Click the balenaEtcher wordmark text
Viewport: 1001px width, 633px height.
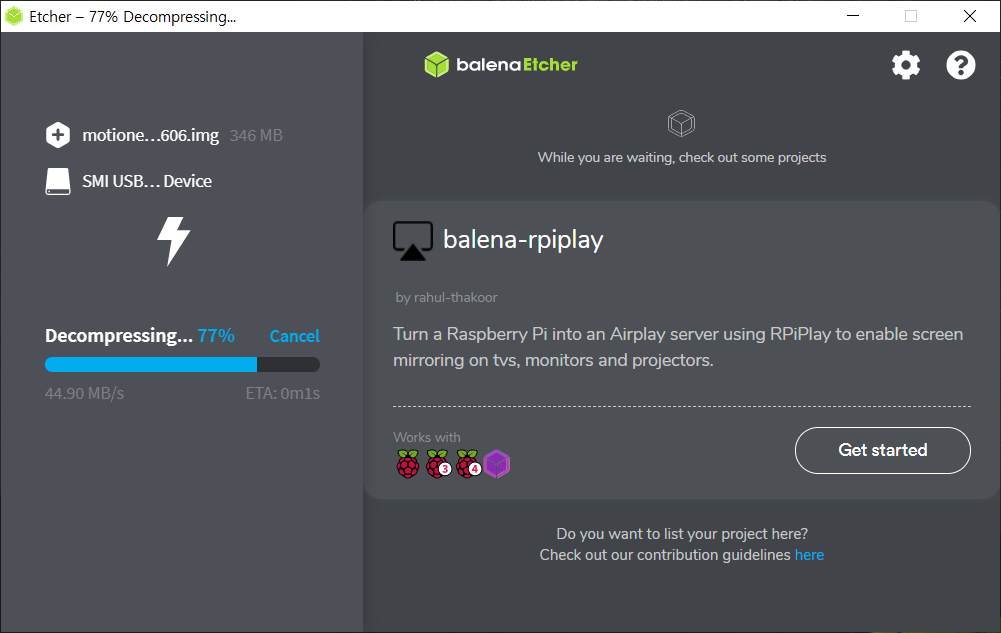point(516,64)
